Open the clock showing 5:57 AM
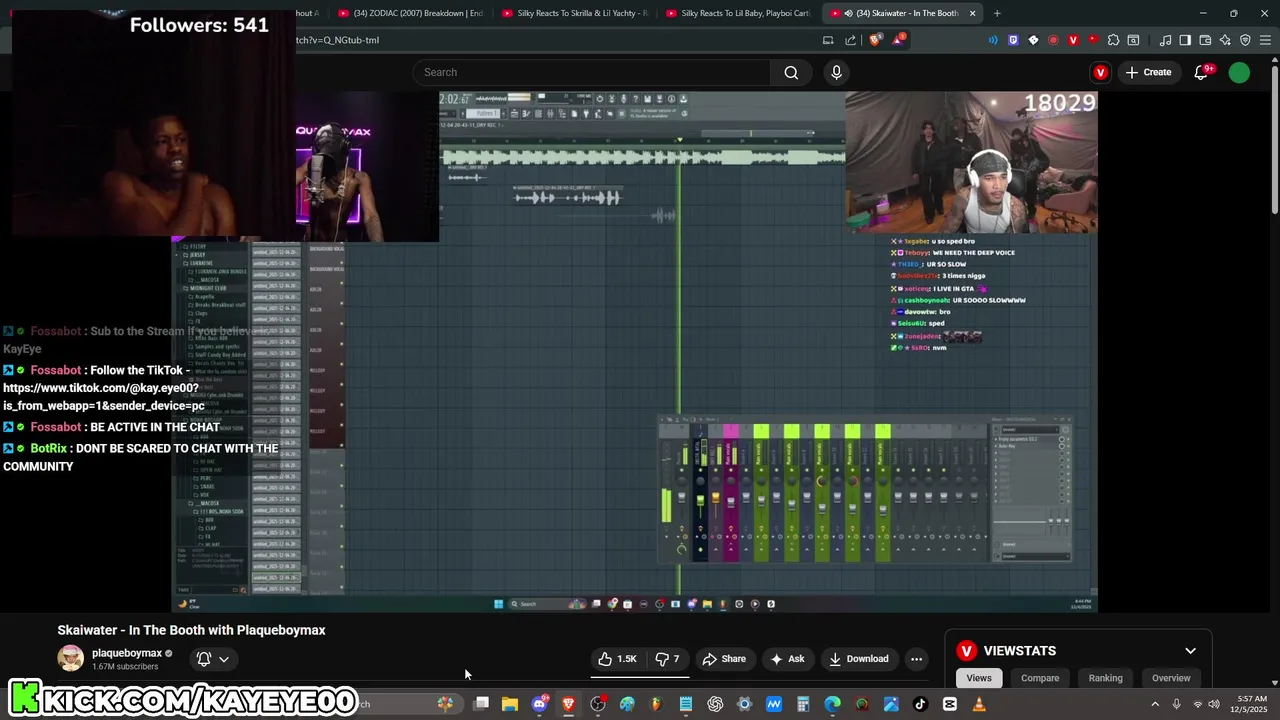Screen dimensions: 1280x720 (x=1252, y=704)
